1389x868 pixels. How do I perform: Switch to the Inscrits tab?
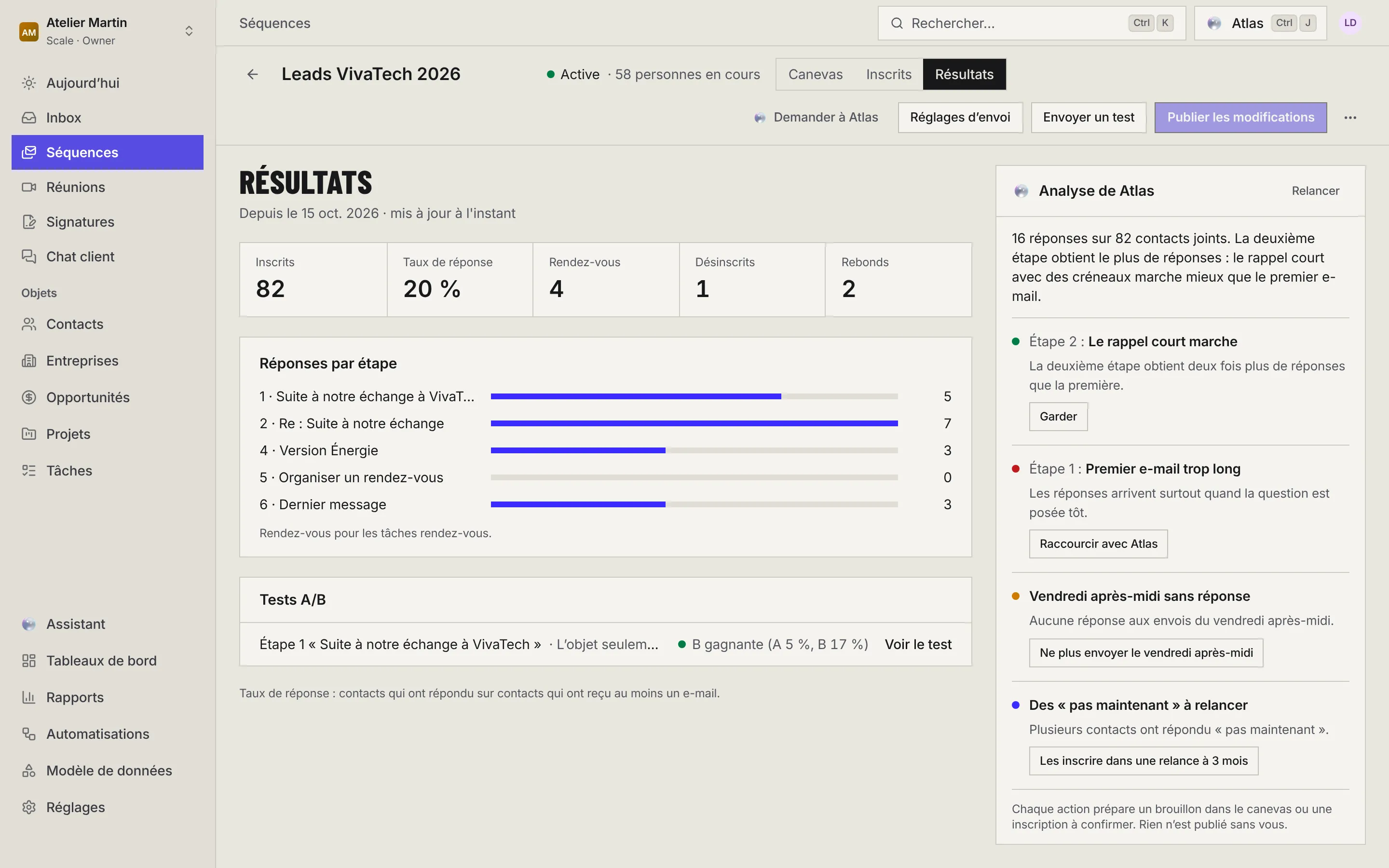click(888, 74)
